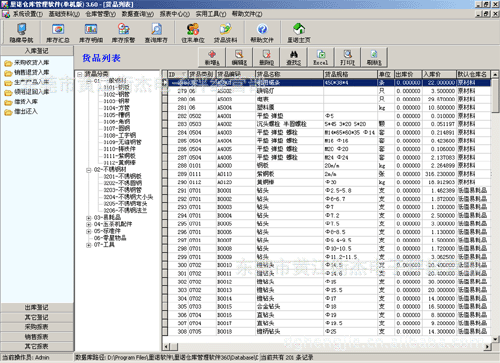Click the app icon left of 系统设置 menu
Screen dimensions: 500x363
click(x=6, y=14)
